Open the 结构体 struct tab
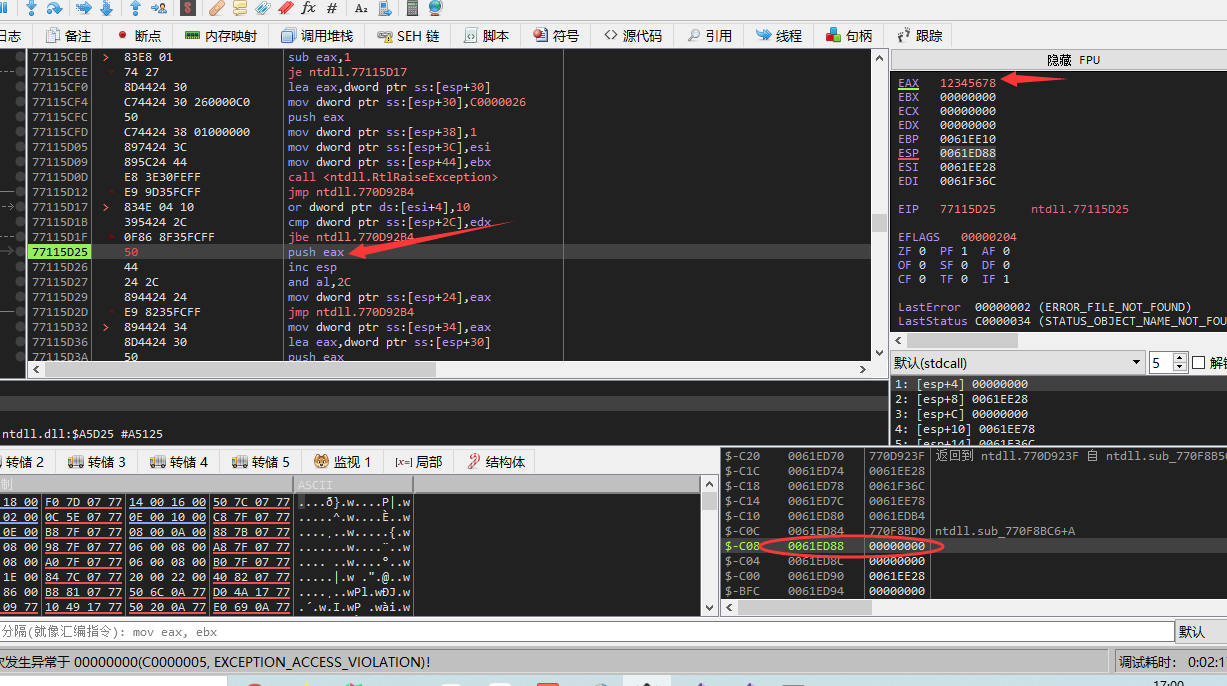This screenshot has width=1227, height=686. pos(495,462)
